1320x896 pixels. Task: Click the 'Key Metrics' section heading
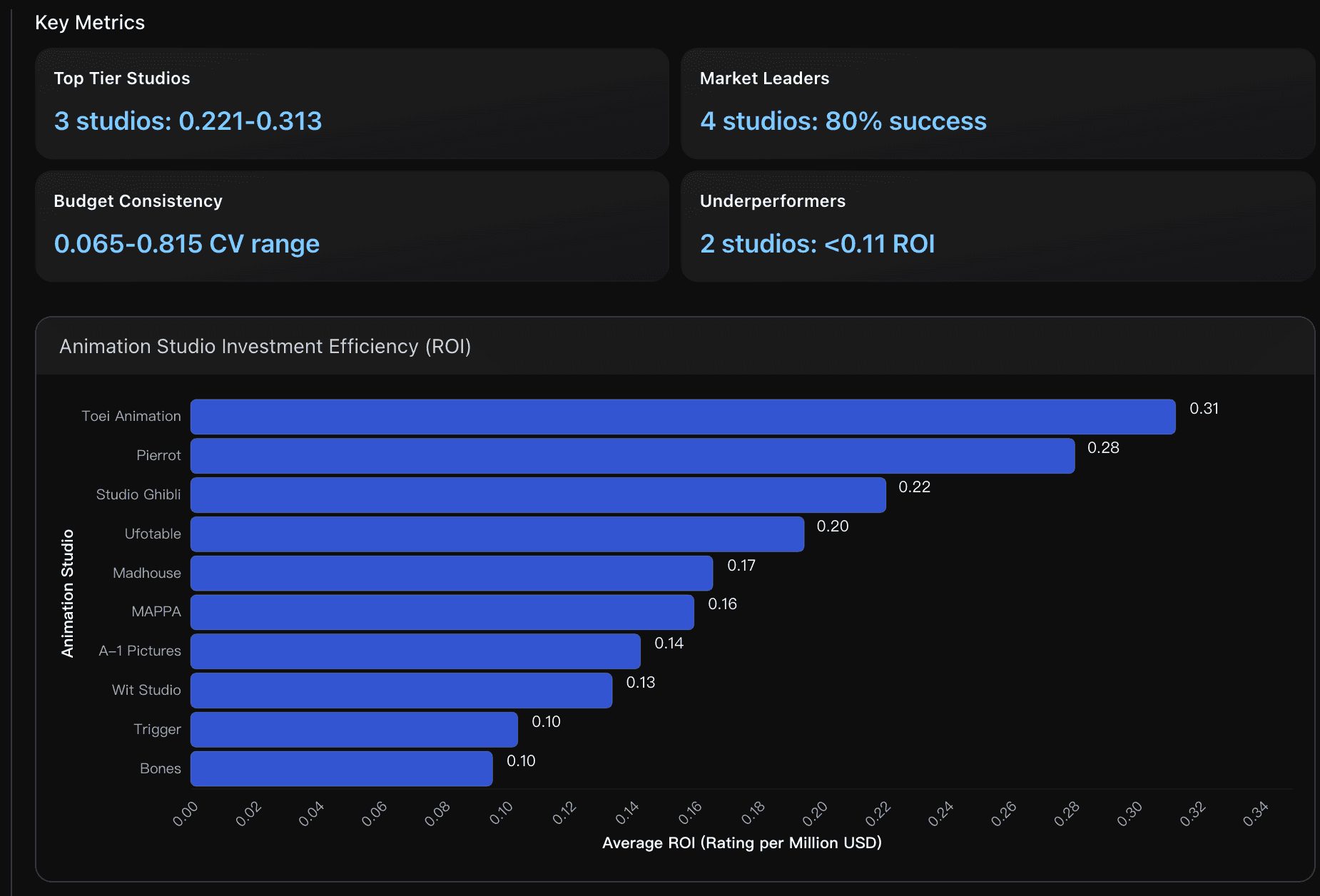(90, 23)
